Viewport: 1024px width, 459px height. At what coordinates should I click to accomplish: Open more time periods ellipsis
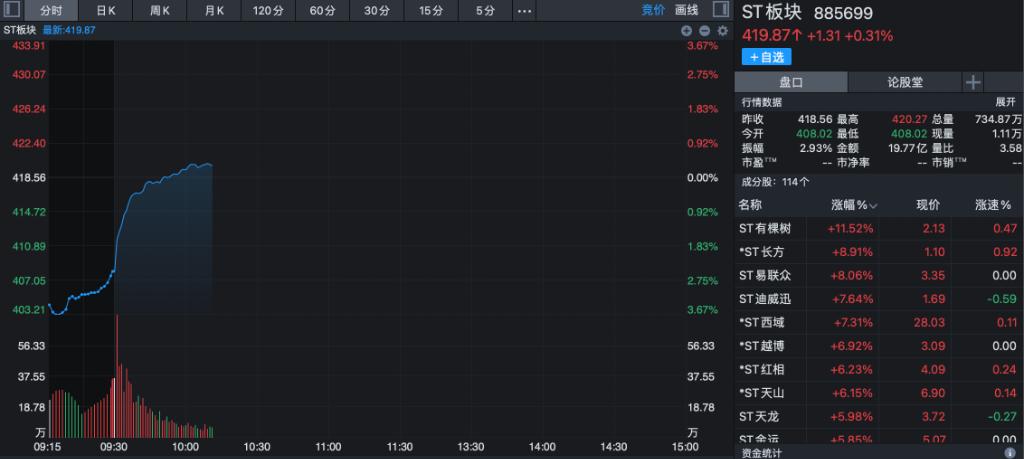pyautogui.click(x=524, y=10)
